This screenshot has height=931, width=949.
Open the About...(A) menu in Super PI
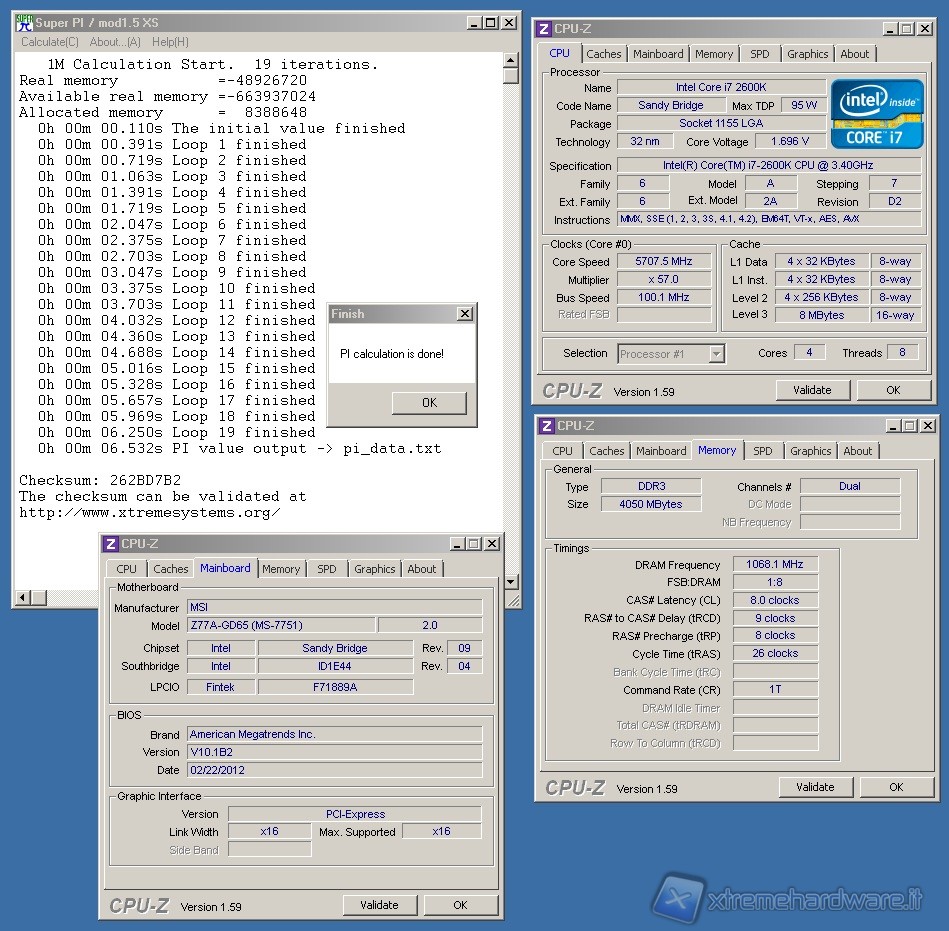click(115, 42)
